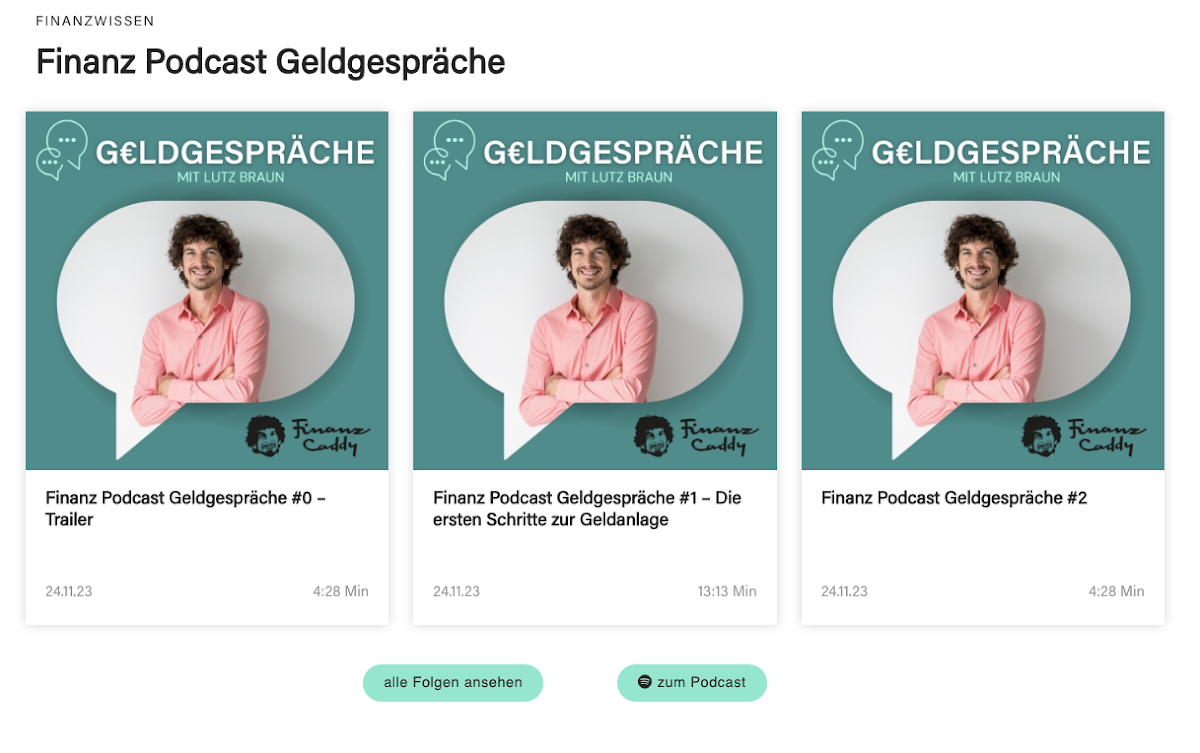Click the speech bubble icon on the Trailer cover

click(62, 149)
